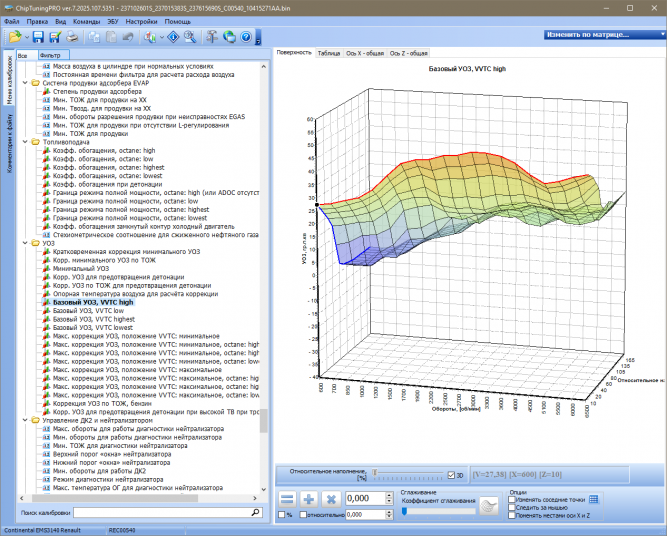
Task: Select Минимальный УОЗ calibration
Action: 81,269
